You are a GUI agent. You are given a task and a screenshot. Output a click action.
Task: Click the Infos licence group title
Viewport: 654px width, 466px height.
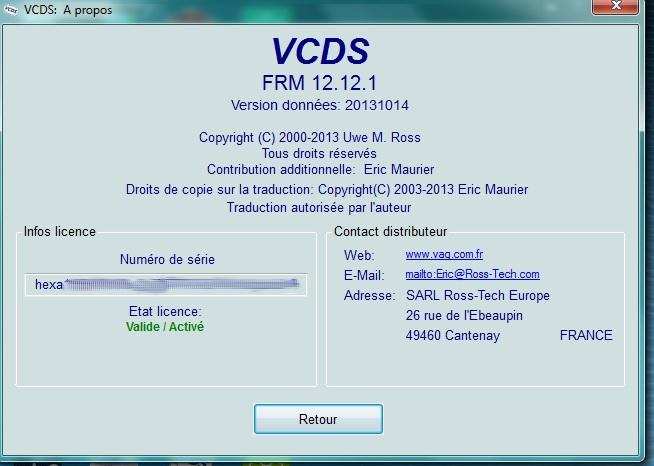click(60, 232)
